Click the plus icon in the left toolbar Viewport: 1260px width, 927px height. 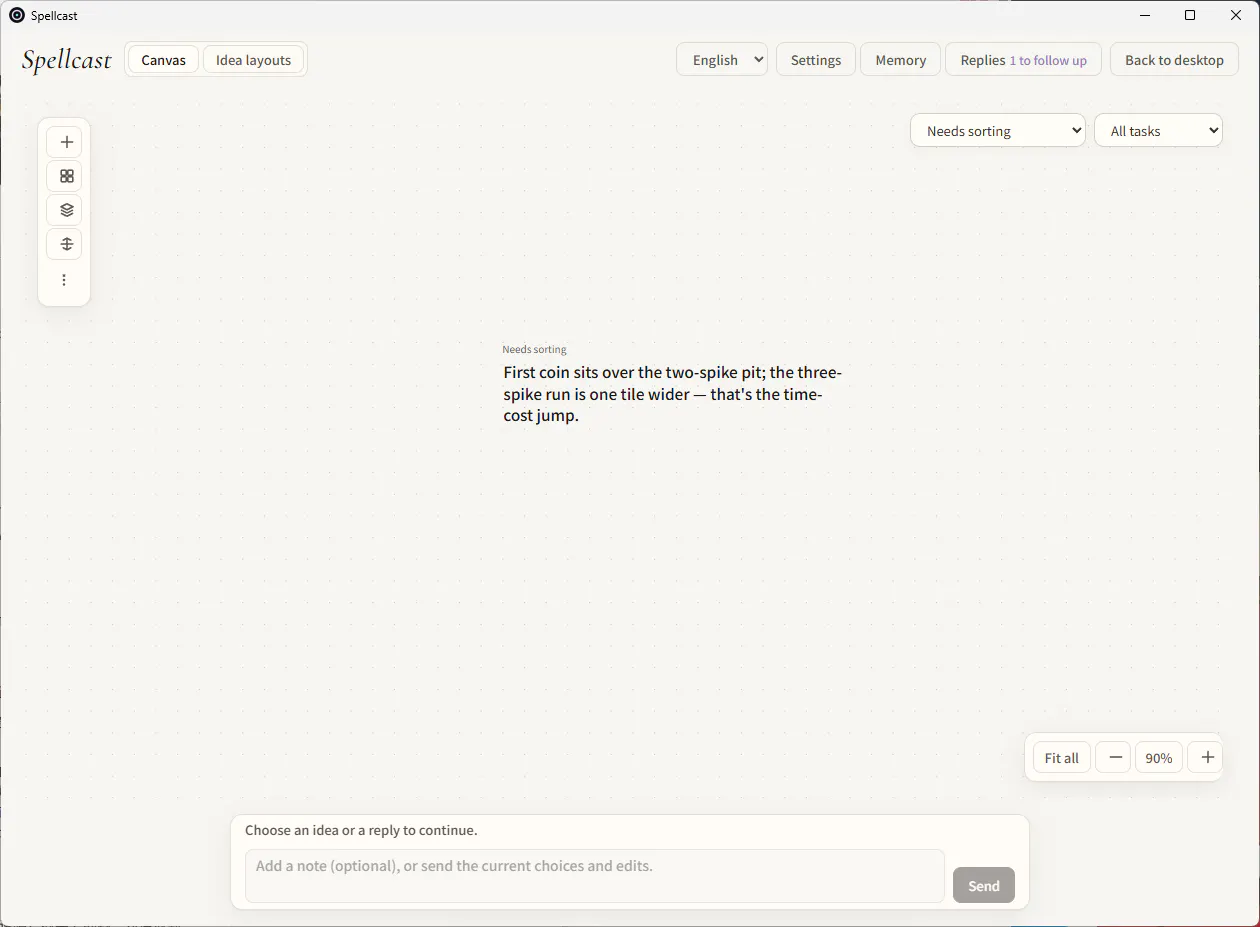(66, 142)
